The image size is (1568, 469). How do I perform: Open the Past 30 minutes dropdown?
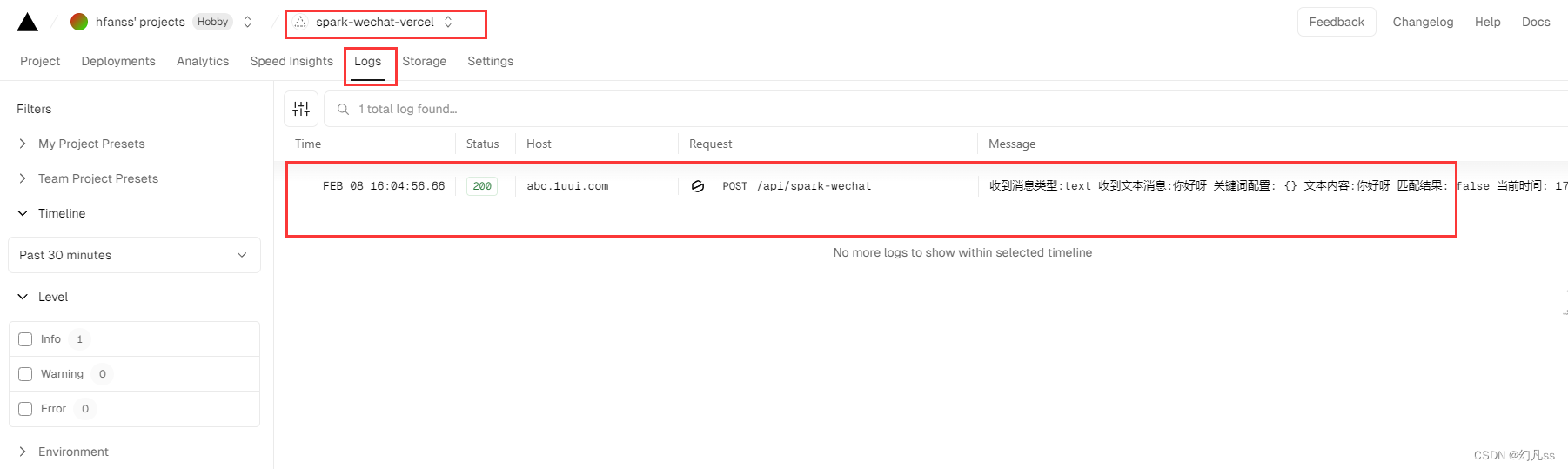pyautogui.click(x=134, y=255)
